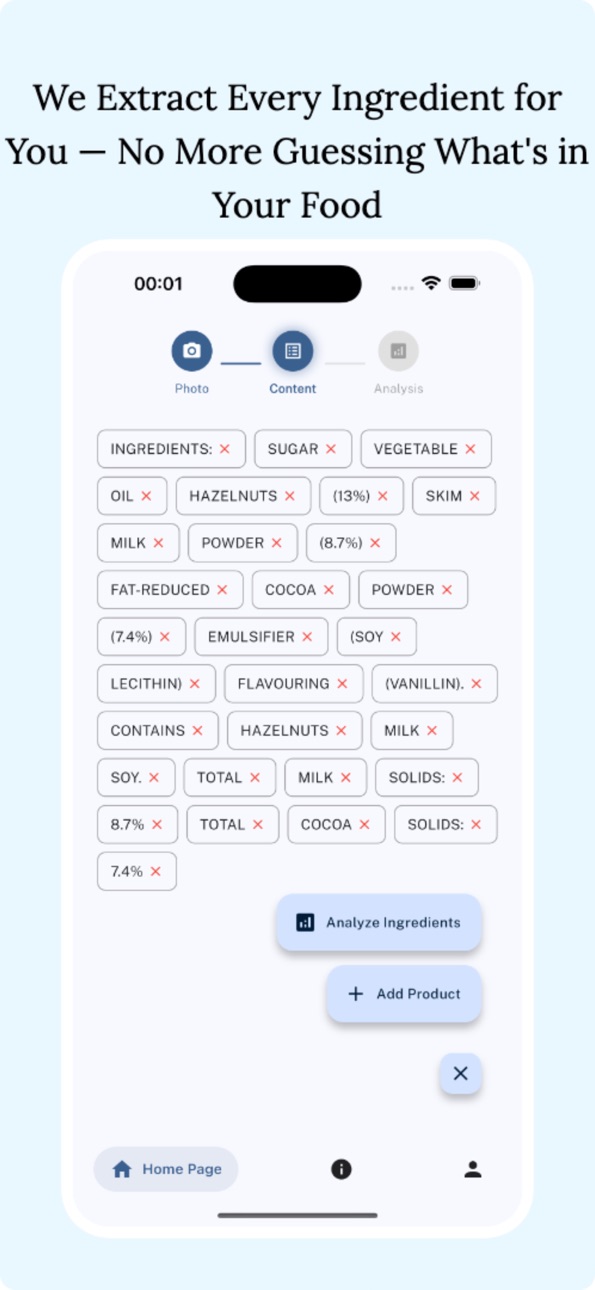Delete the VEGETABLE tag via red X

coord(470,449)
